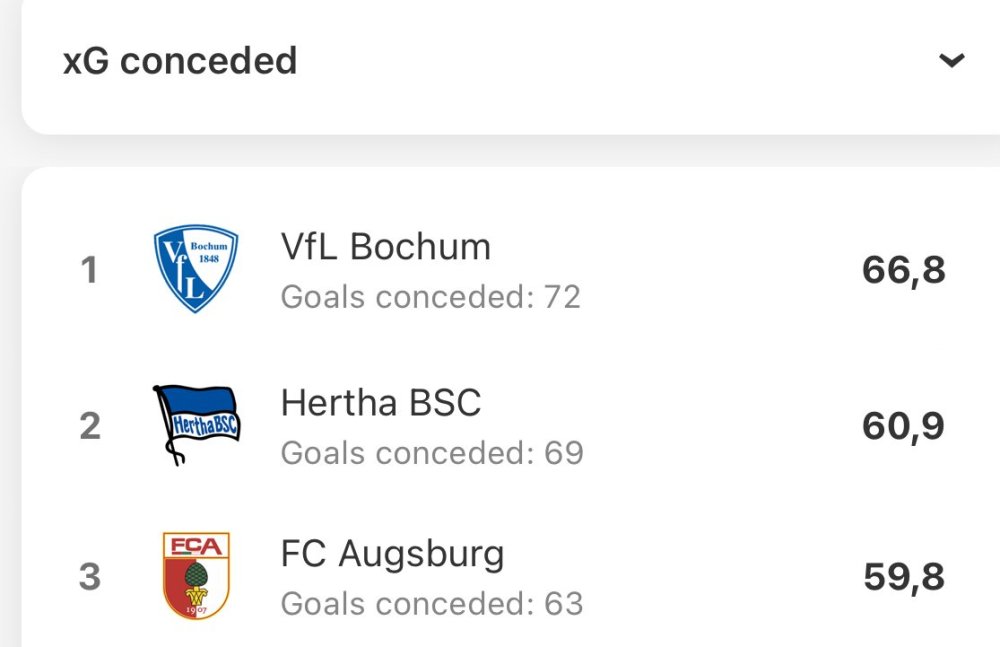1000x647 pixels.
Task: Click rank number 1 in the list
Action: [x=90, y=270]
